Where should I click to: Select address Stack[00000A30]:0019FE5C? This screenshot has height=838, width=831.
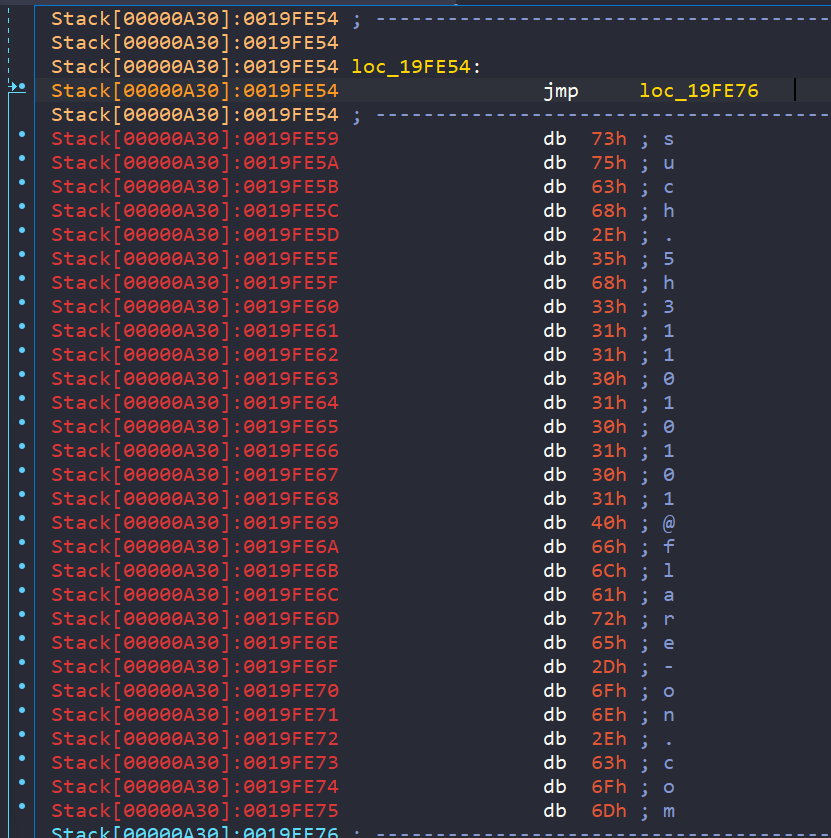point(195,211)
